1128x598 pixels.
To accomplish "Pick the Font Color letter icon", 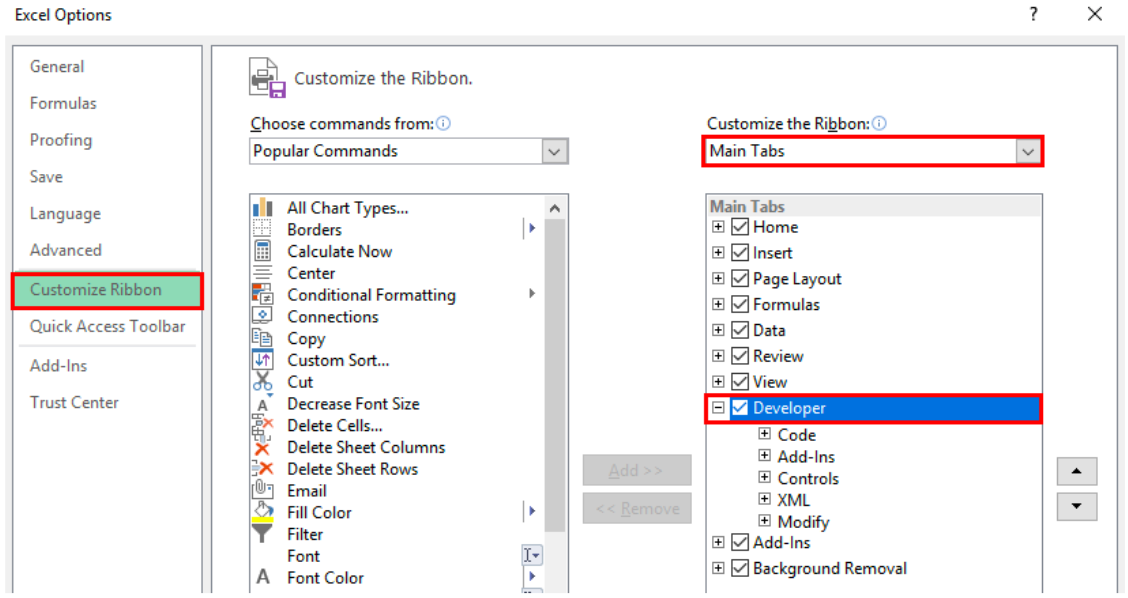I will pyautogui.click(x=263, y=577).
